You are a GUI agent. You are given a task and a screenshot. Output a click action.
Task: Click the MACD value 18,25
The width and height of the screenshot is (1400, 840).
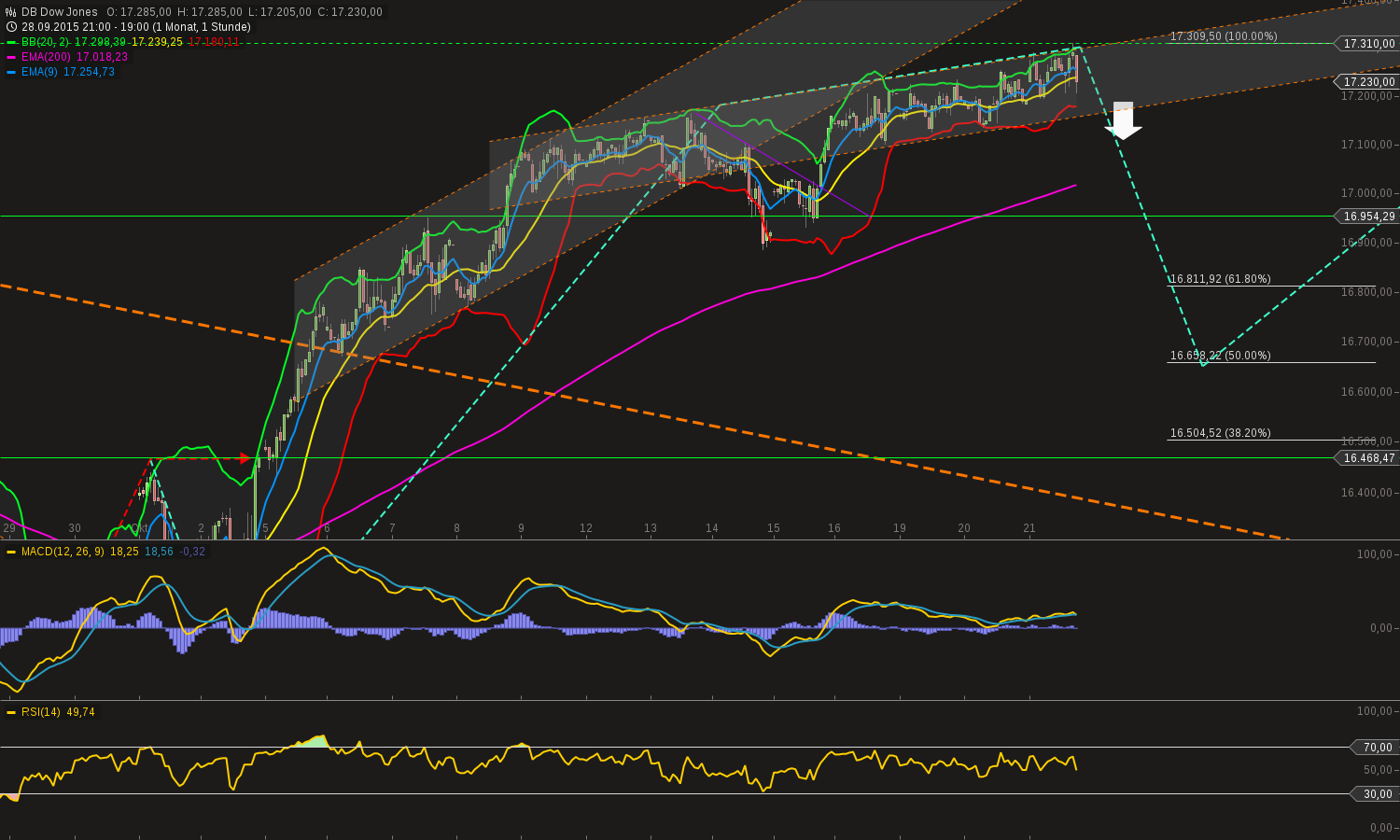124,552
